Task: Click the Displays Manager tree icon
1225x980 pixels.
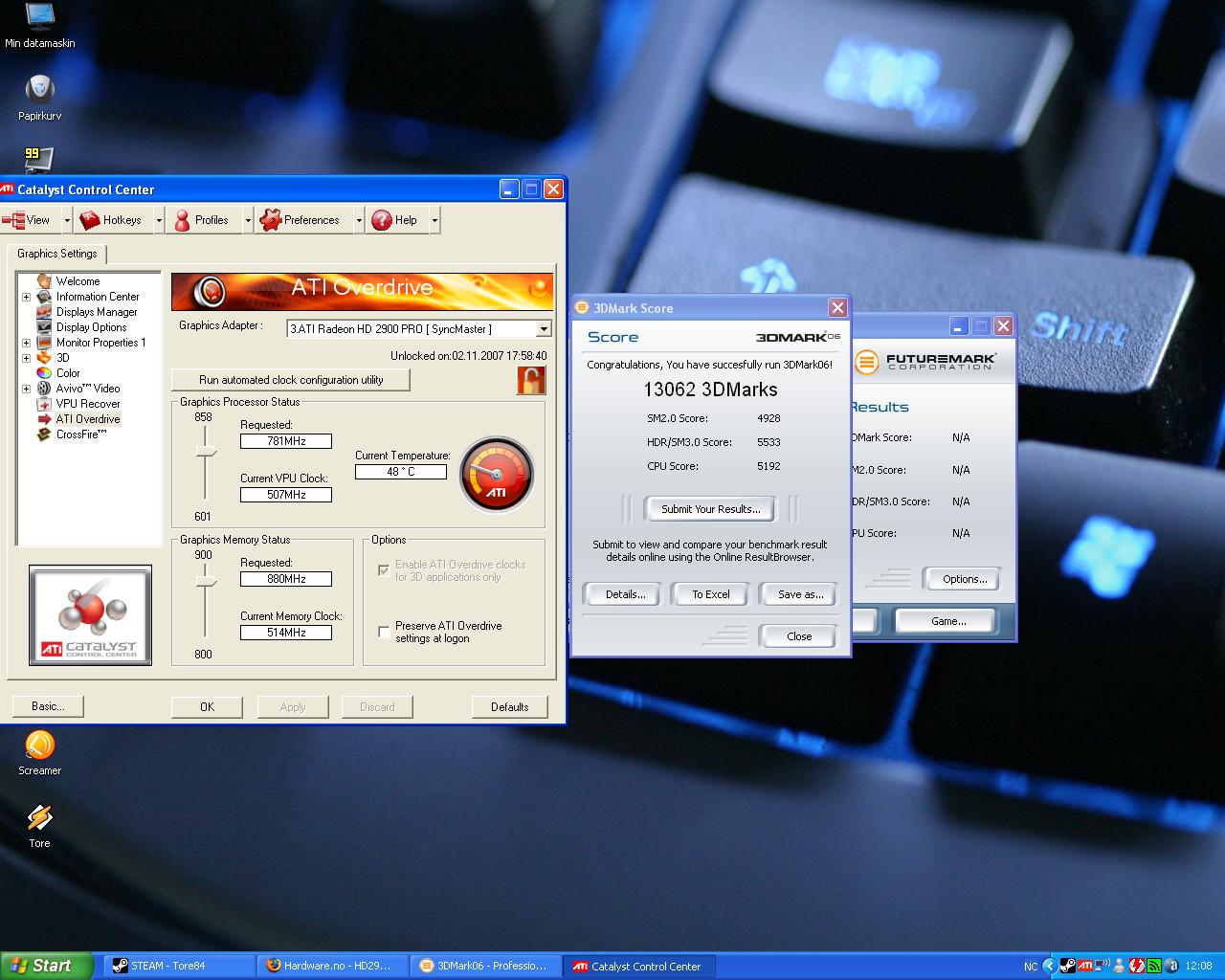Action: 44,312
